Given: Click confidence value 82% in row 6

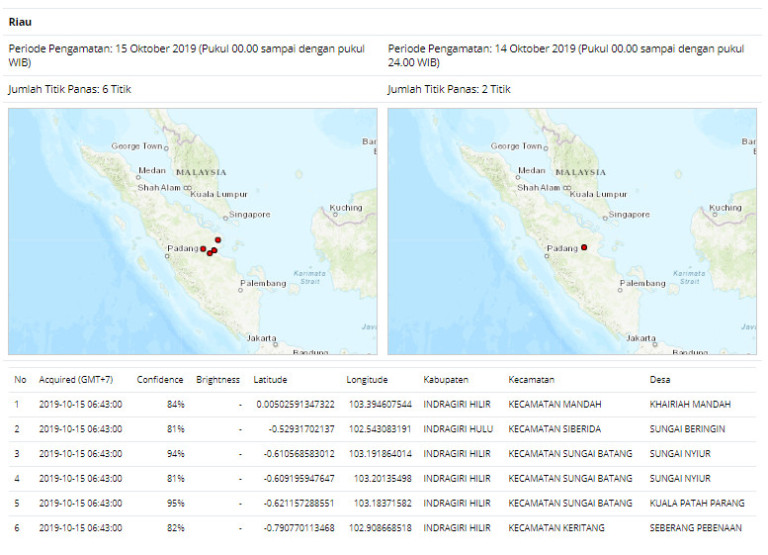Looking at the screenshot, I should coord(175,528).
